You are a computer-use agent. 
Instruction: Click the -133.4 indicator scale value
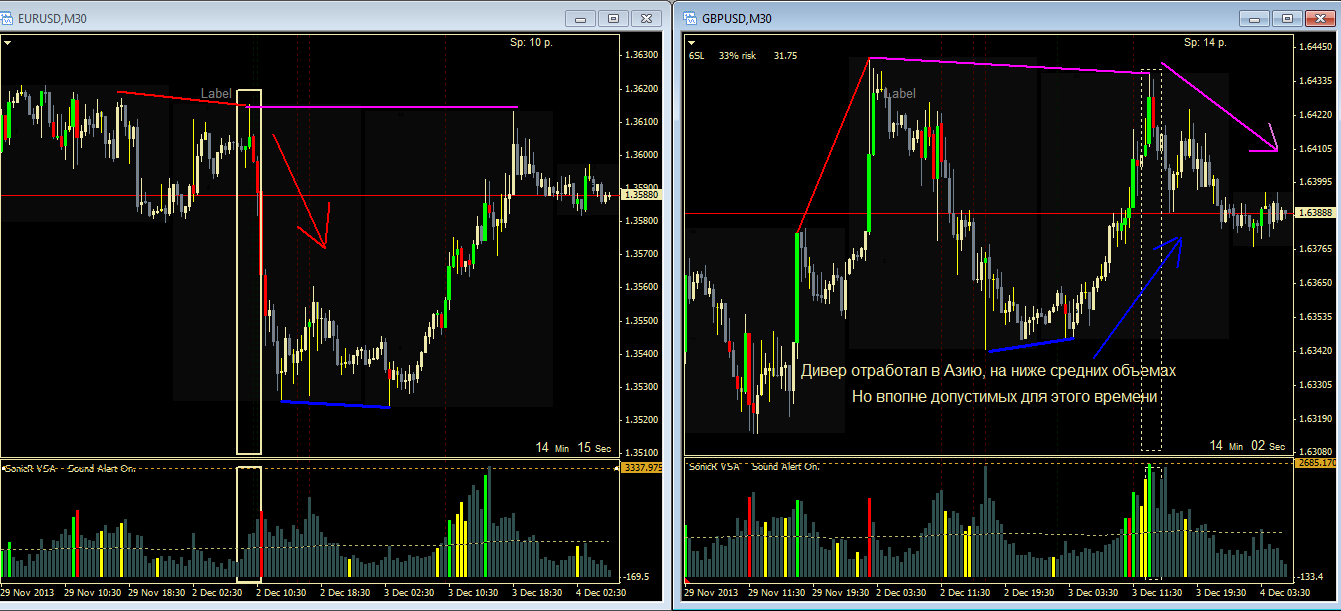click(1312, 577)
